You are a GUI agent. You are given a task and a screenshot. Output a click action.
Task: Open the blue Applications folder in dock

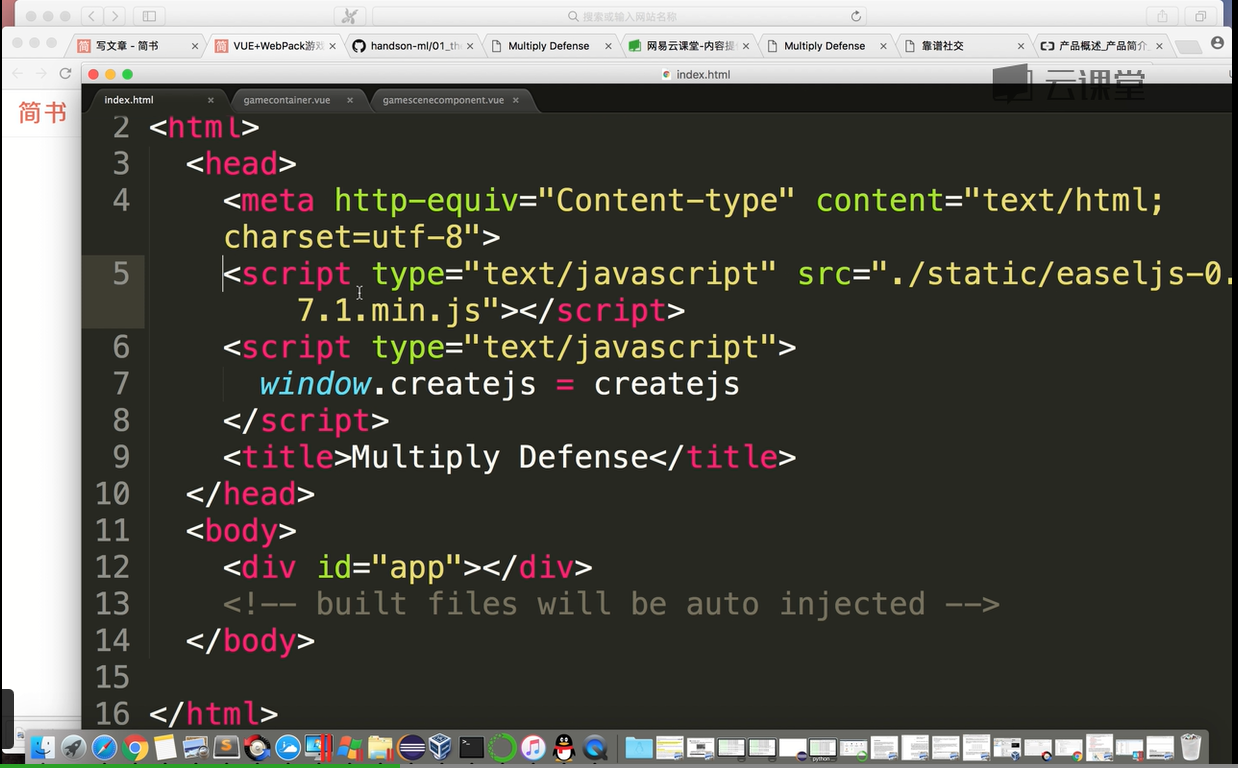pyautogui.click(x=639, y=748)
